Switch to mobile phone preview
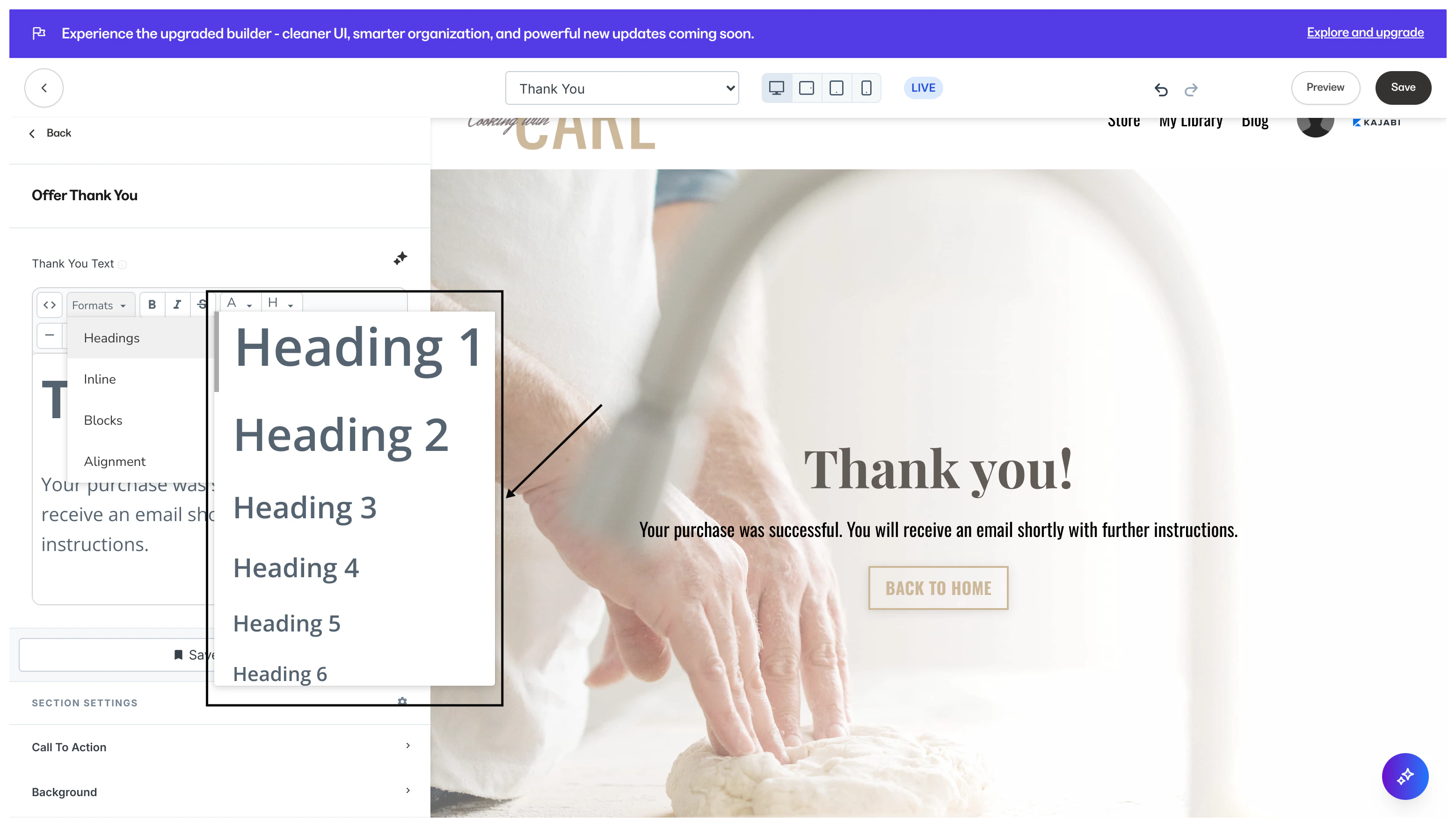The height and width of the screenshot is (827, 1456). [x=866, y=88]
